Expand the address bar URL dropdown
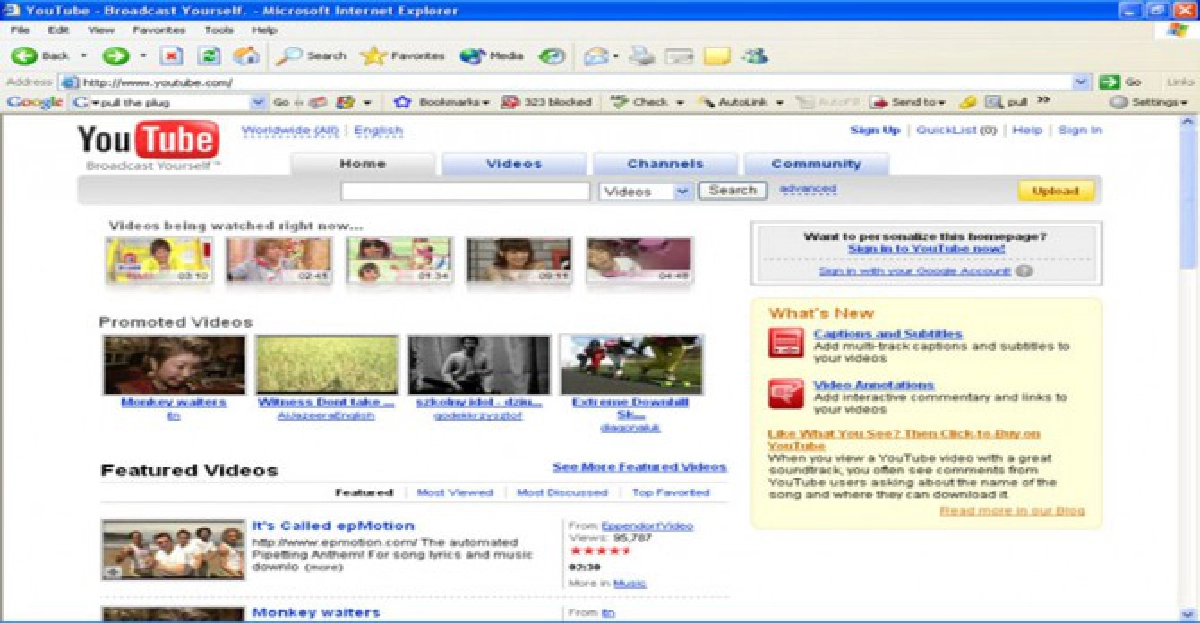 1082,82
